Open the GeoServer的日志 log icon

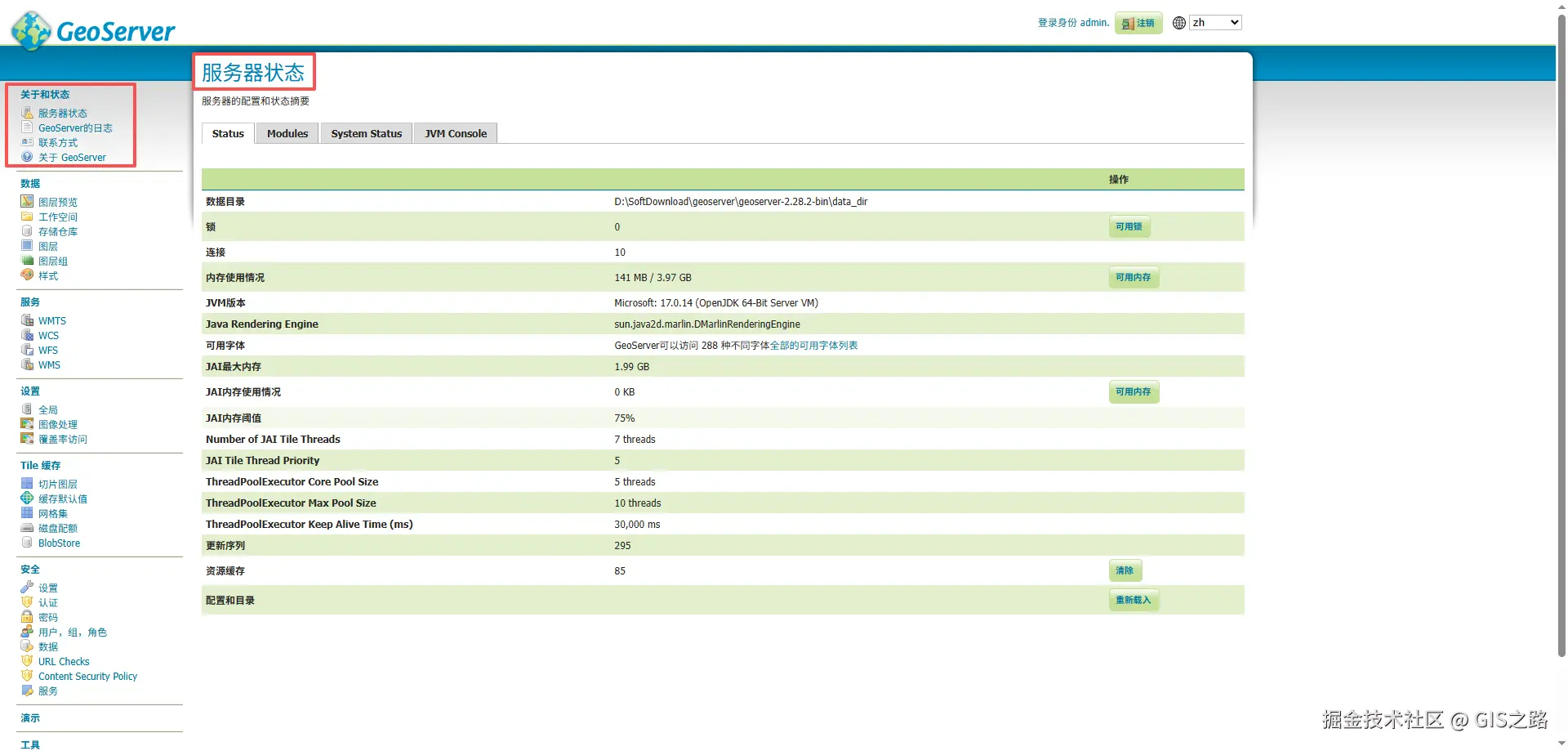click(27, 127)
